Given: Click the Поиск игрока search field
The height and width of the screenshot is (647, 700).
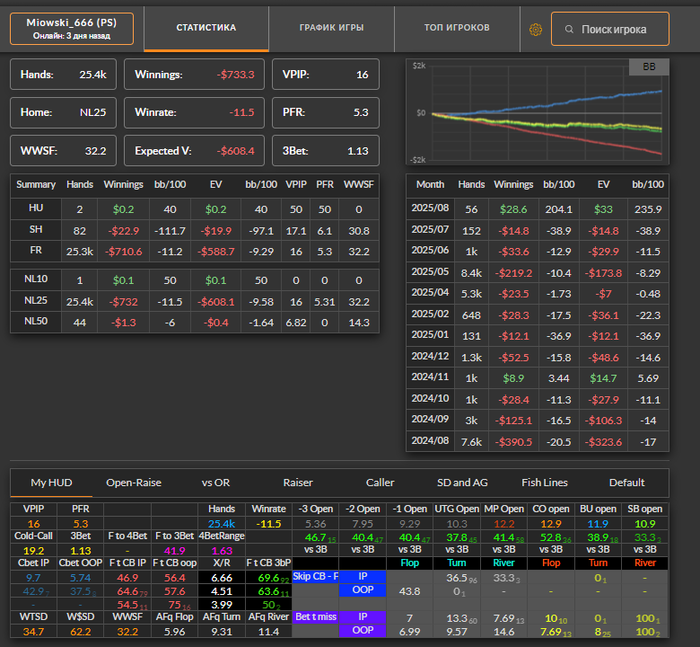Looking at the screenshot, I should pos(613,29).
